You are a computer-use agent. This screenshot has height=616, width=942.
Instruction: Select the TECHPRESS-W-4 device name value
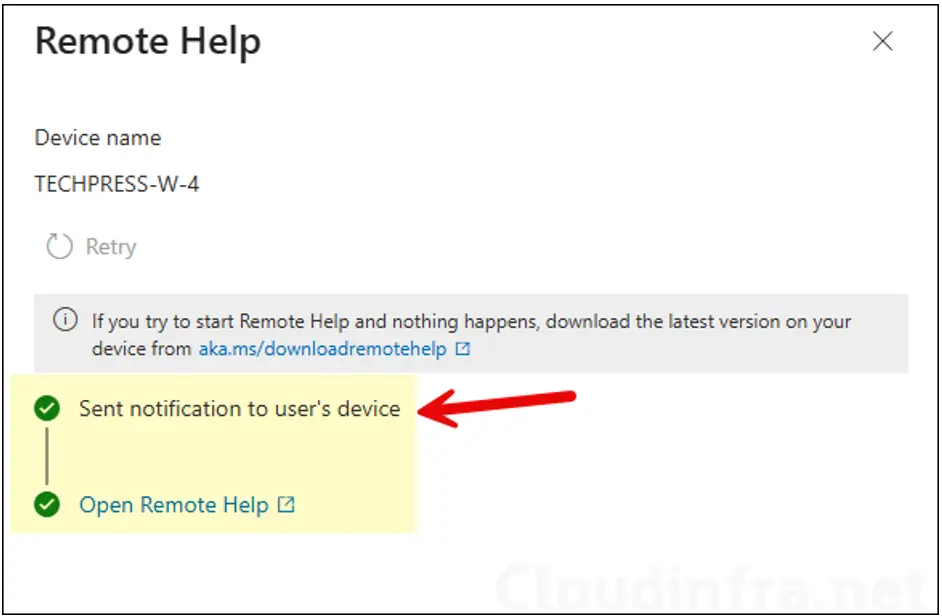[x=116, y=185]
